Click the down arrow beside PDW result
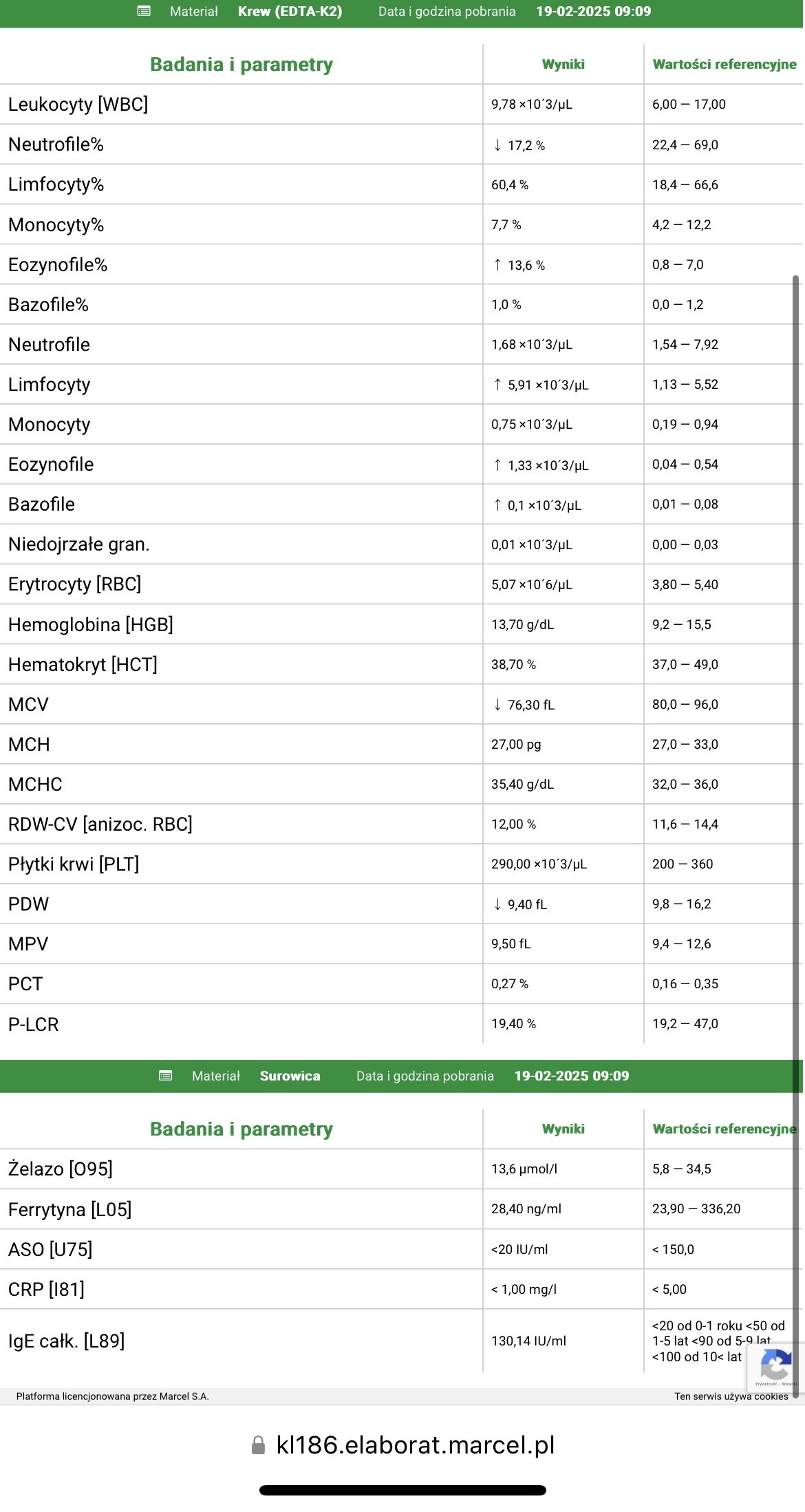The image size is (805, 1512). (x=497, y=904)
